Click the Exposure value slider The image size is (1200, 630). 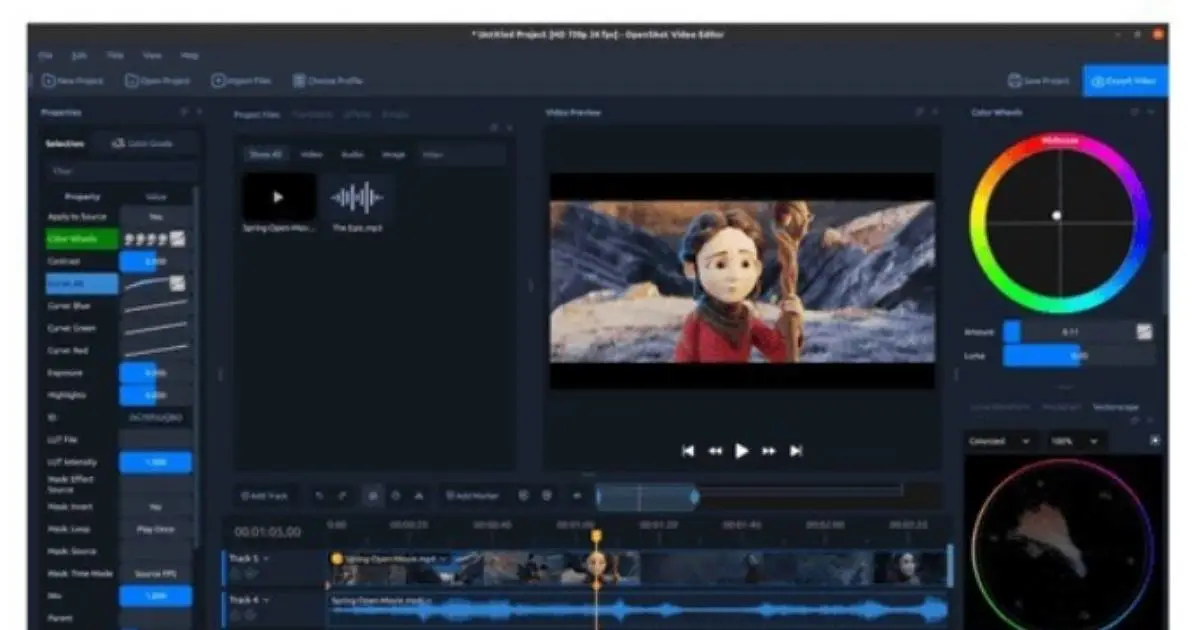(156, 373)
